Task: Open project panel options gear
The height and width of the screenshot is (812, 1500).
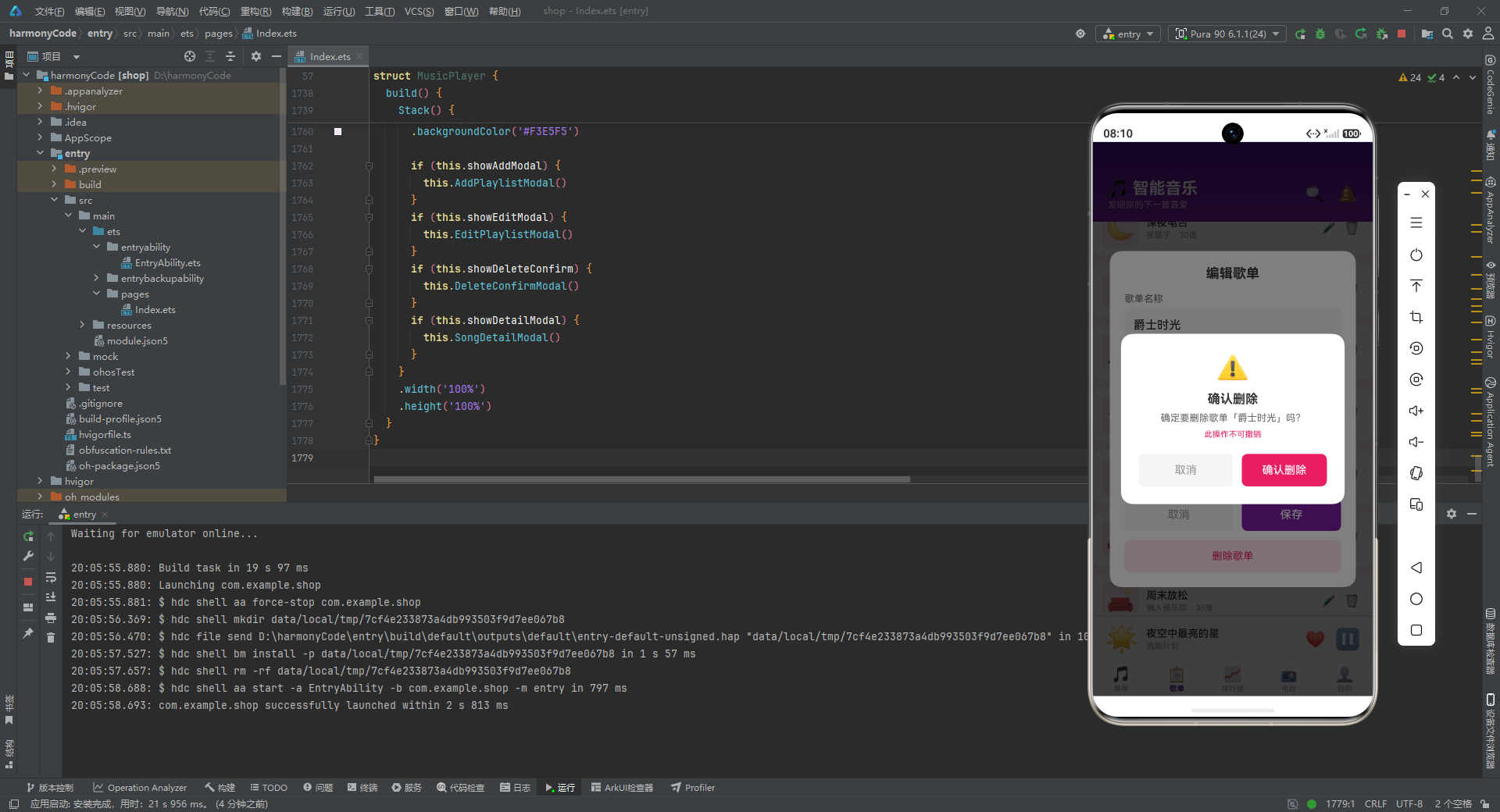Action: 256,56
